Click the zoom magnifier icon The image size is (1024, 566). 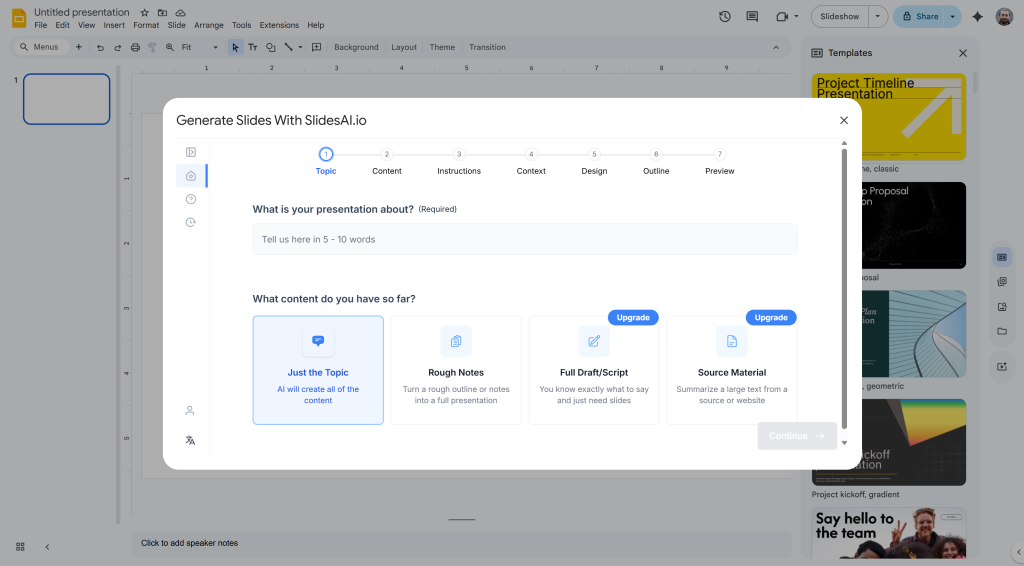170,47
